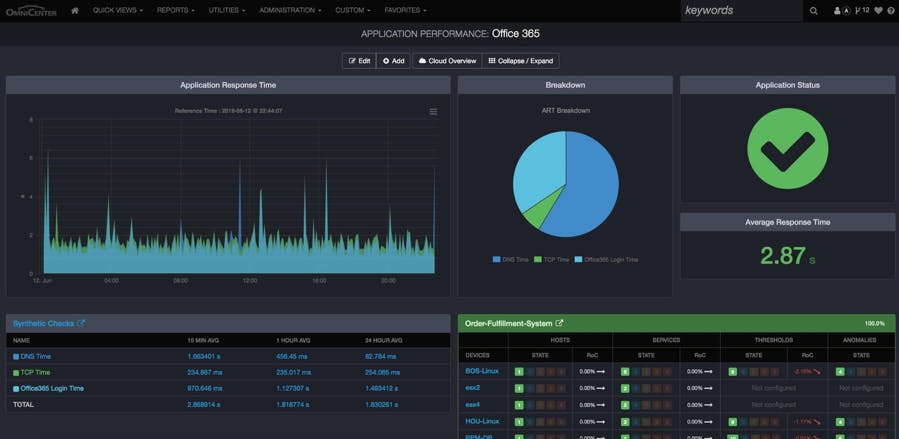The width and height of the screenshot is (899, 439).
Task: Open the Administration dropdown menu
Action: 290,10
